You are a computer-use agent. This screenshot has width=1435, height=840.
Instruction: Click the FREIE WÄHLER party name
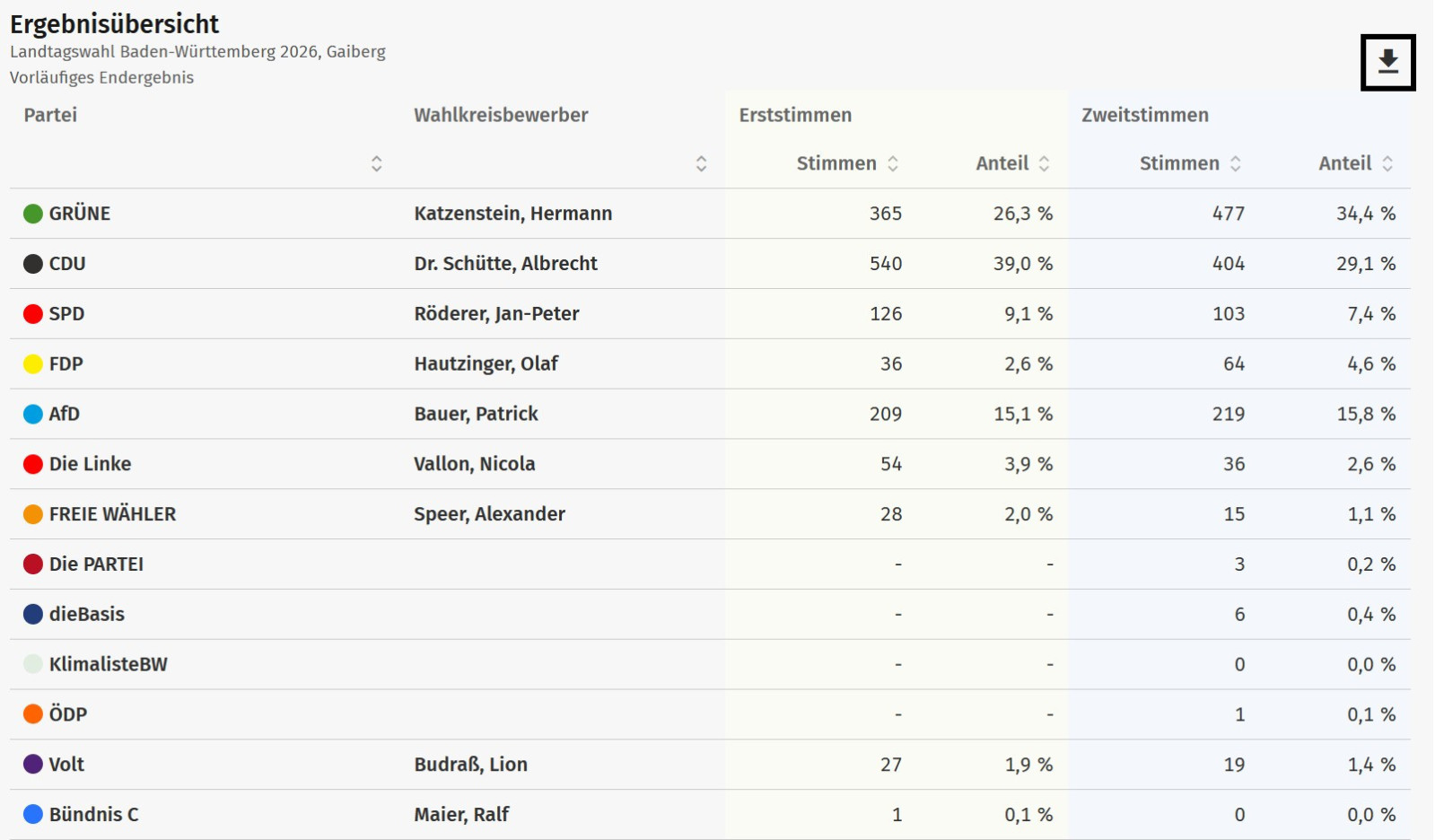[x=112, y=514]
